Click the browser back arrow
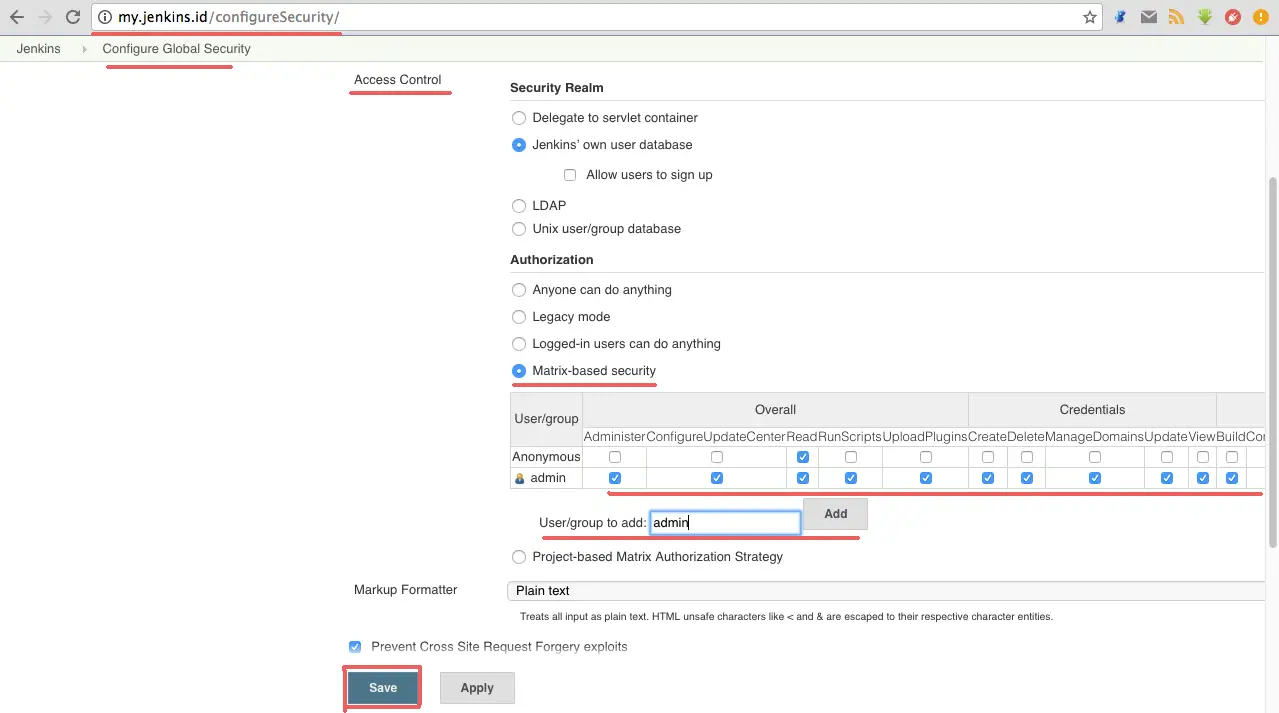 coord(17,17)
